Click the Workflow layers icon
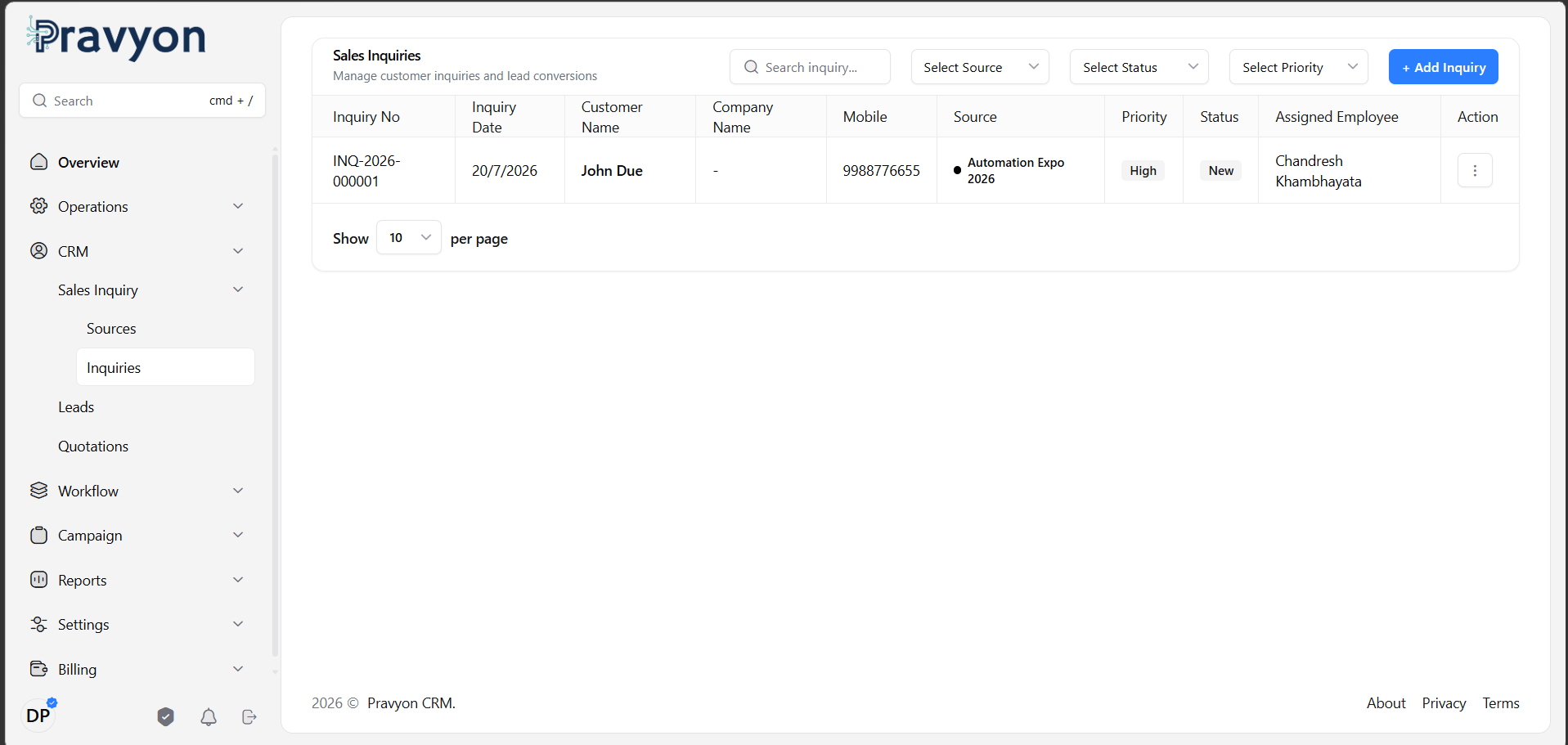This screenshot has width=1568, height=745. (x=38, y=491)
